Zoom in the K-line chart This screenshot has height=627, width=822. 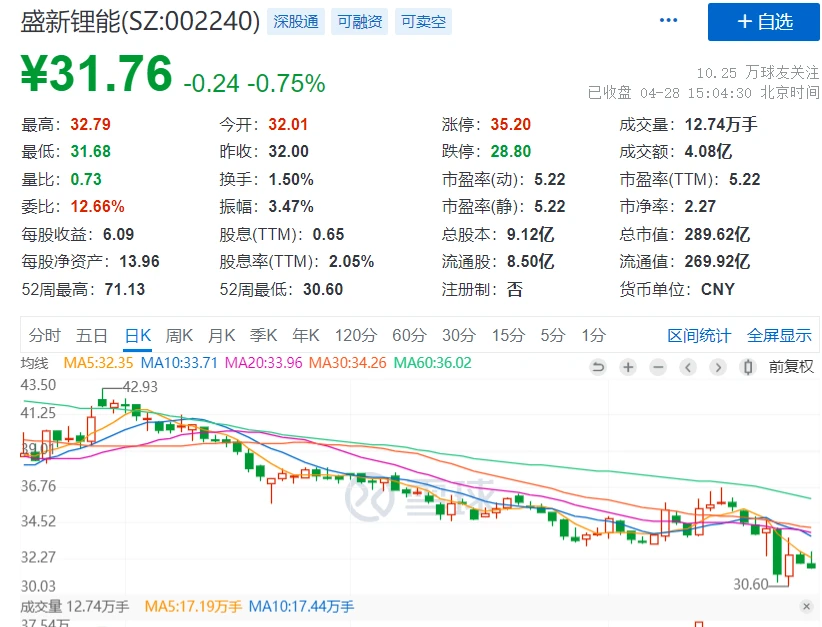pos(628,367)
